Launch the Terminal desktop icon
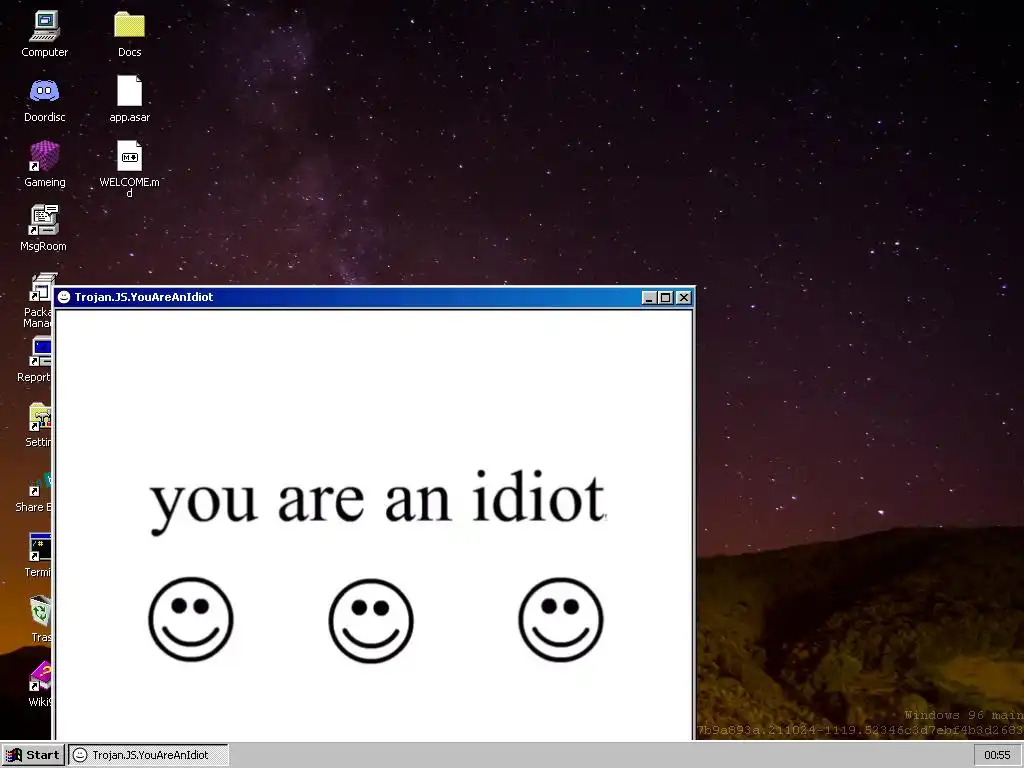The height and width of the screenshot is (768, 1024). [40, 547]
